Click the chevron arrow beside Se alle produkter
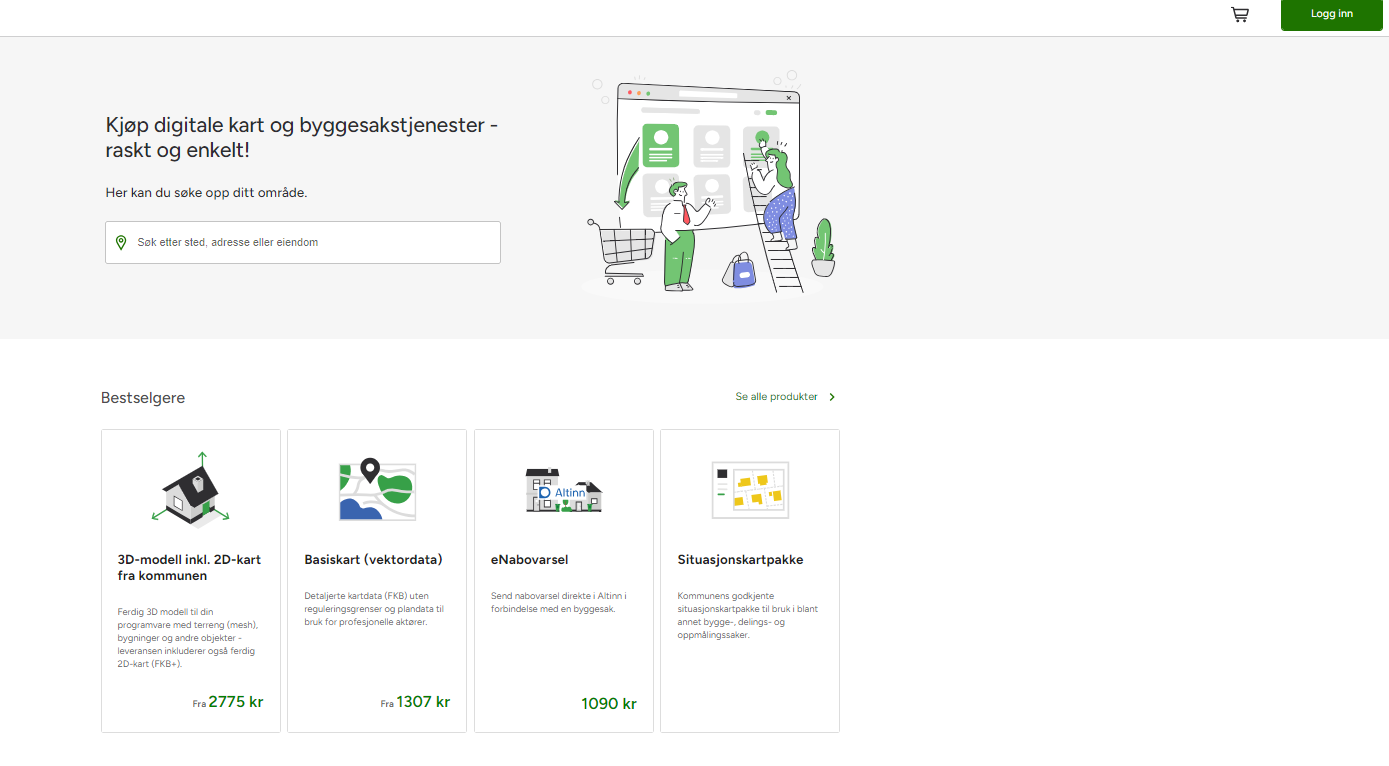Screen dimensions: 1389x766 [832, 397]
